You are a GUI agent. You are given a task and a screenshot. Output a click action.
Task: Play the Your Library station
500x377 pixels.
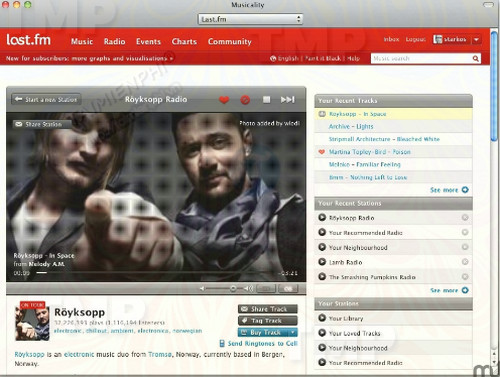click(x=322, y=318)
